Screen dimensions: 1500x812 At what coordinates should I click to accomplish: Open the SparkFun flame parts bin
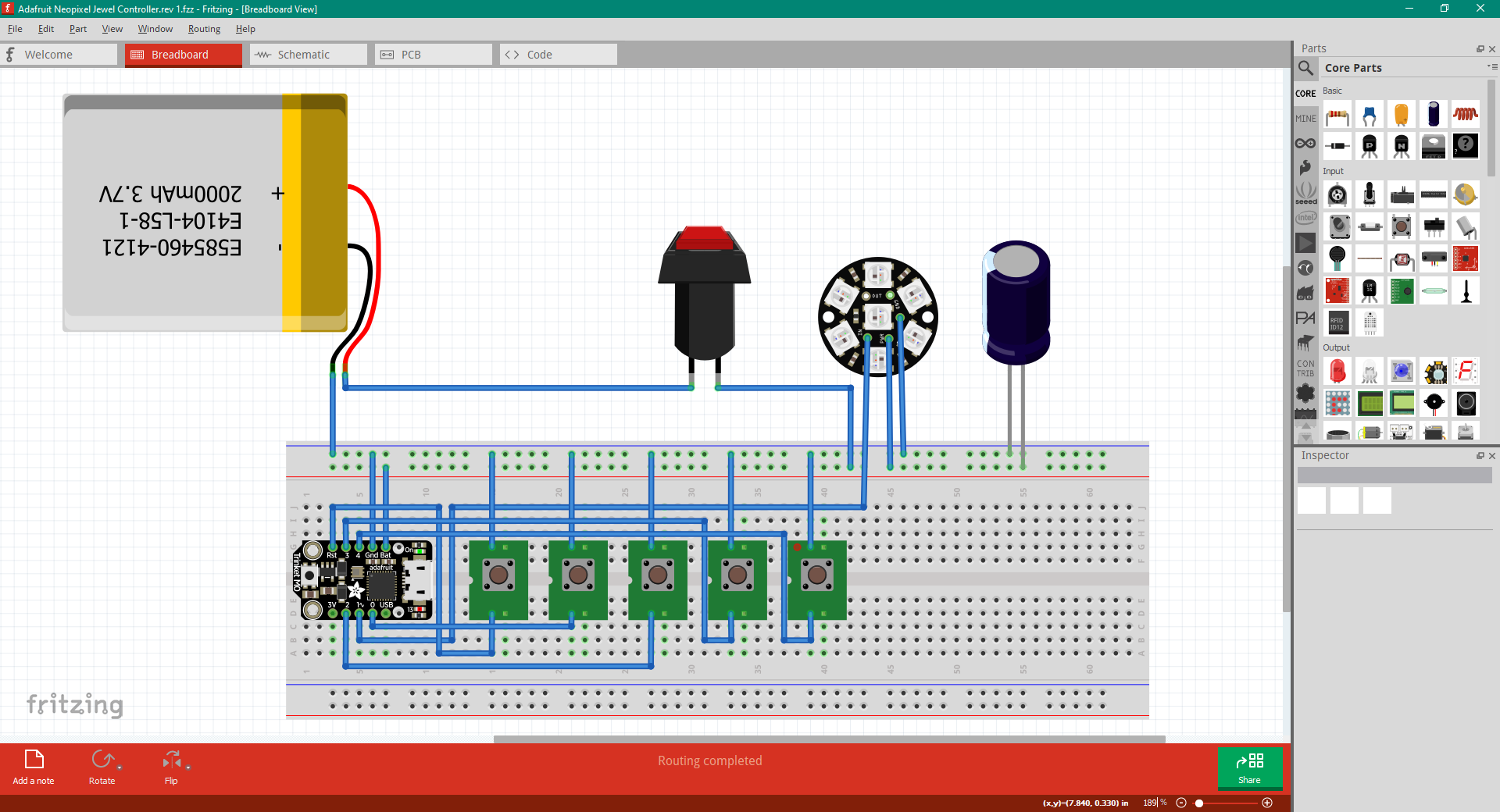pyautogui.click(x=1305, y=168)
